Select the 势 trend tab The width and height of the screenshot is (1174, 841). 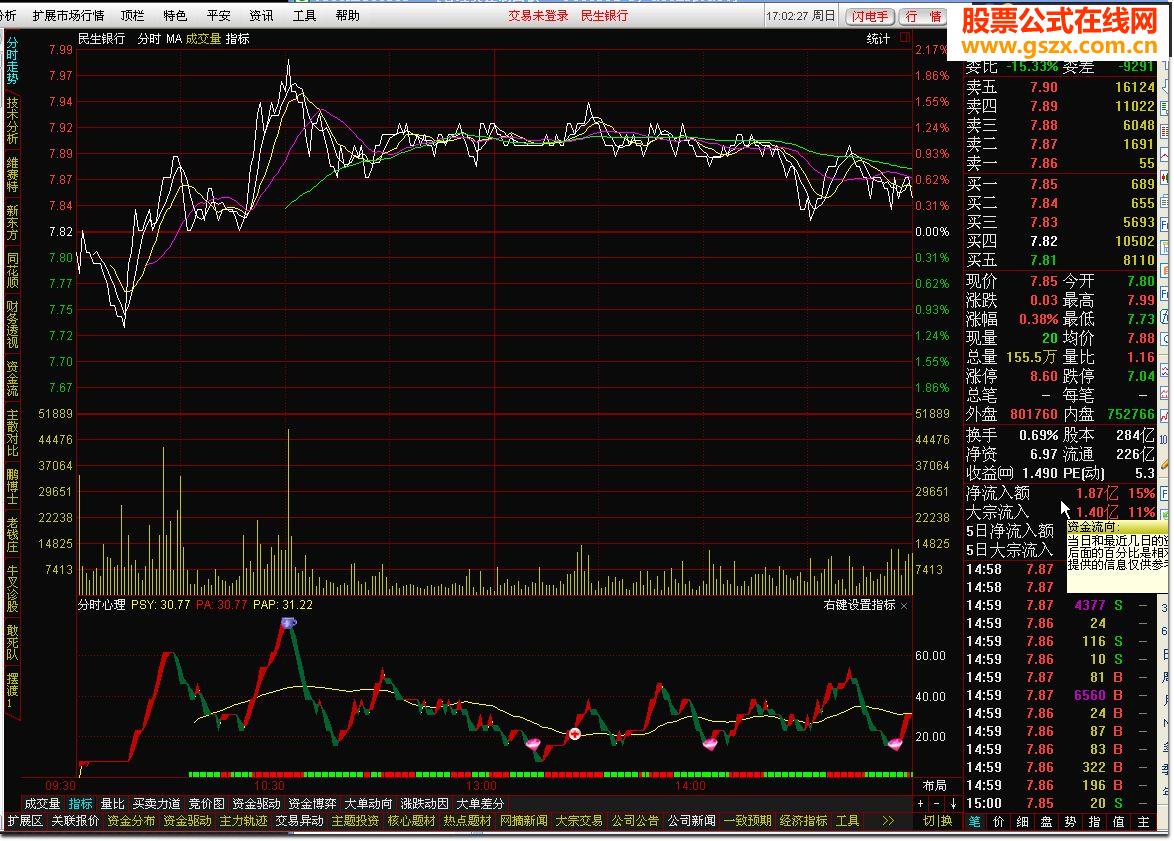[x=1071, y=822]
